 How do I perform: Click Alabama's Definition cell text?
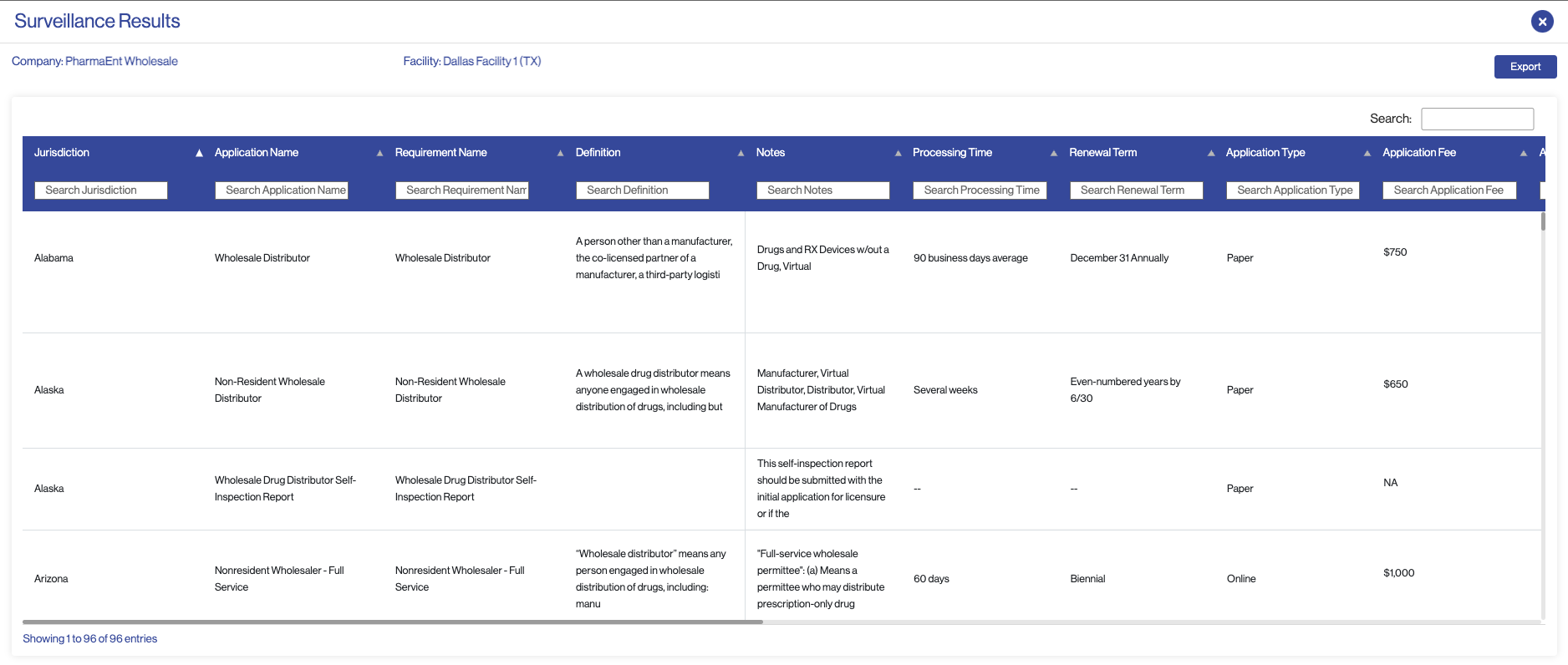click(x=654, y=258)
